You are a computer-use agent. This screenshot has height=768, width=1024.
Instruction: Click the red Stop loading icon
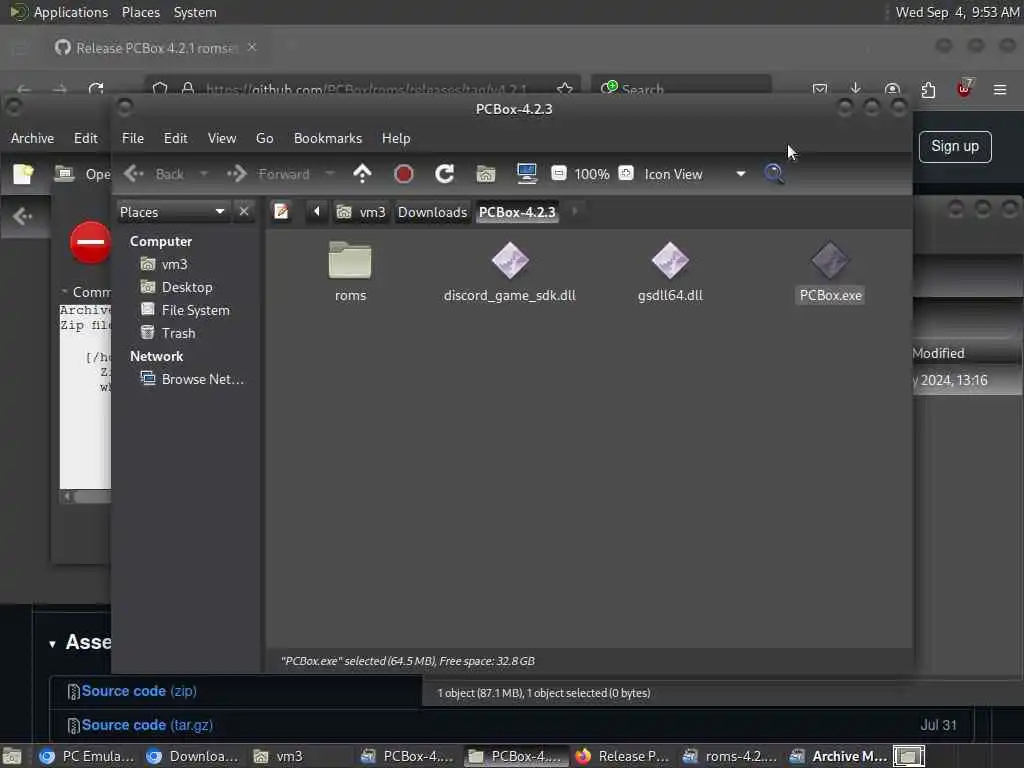[x=404, y=174]
